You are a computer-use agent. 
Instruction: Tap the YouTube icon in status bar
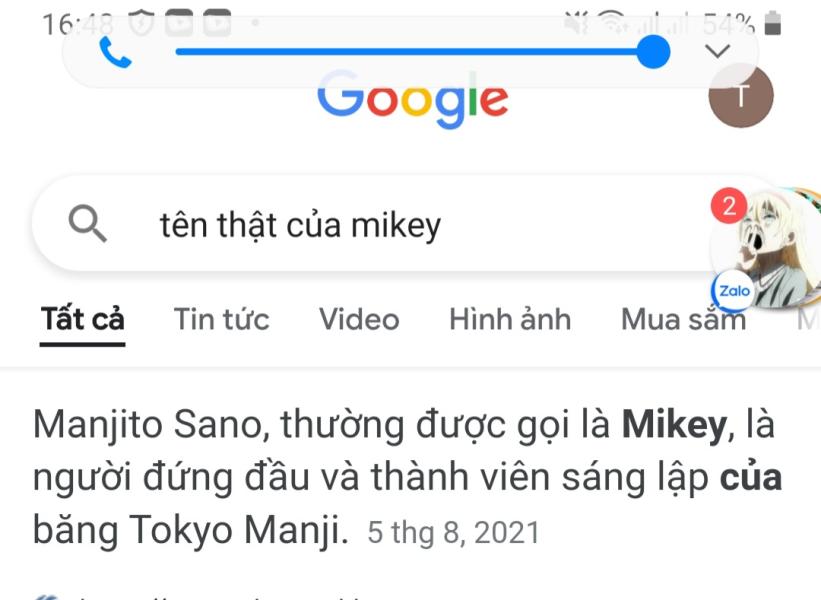tap(179, 22)
